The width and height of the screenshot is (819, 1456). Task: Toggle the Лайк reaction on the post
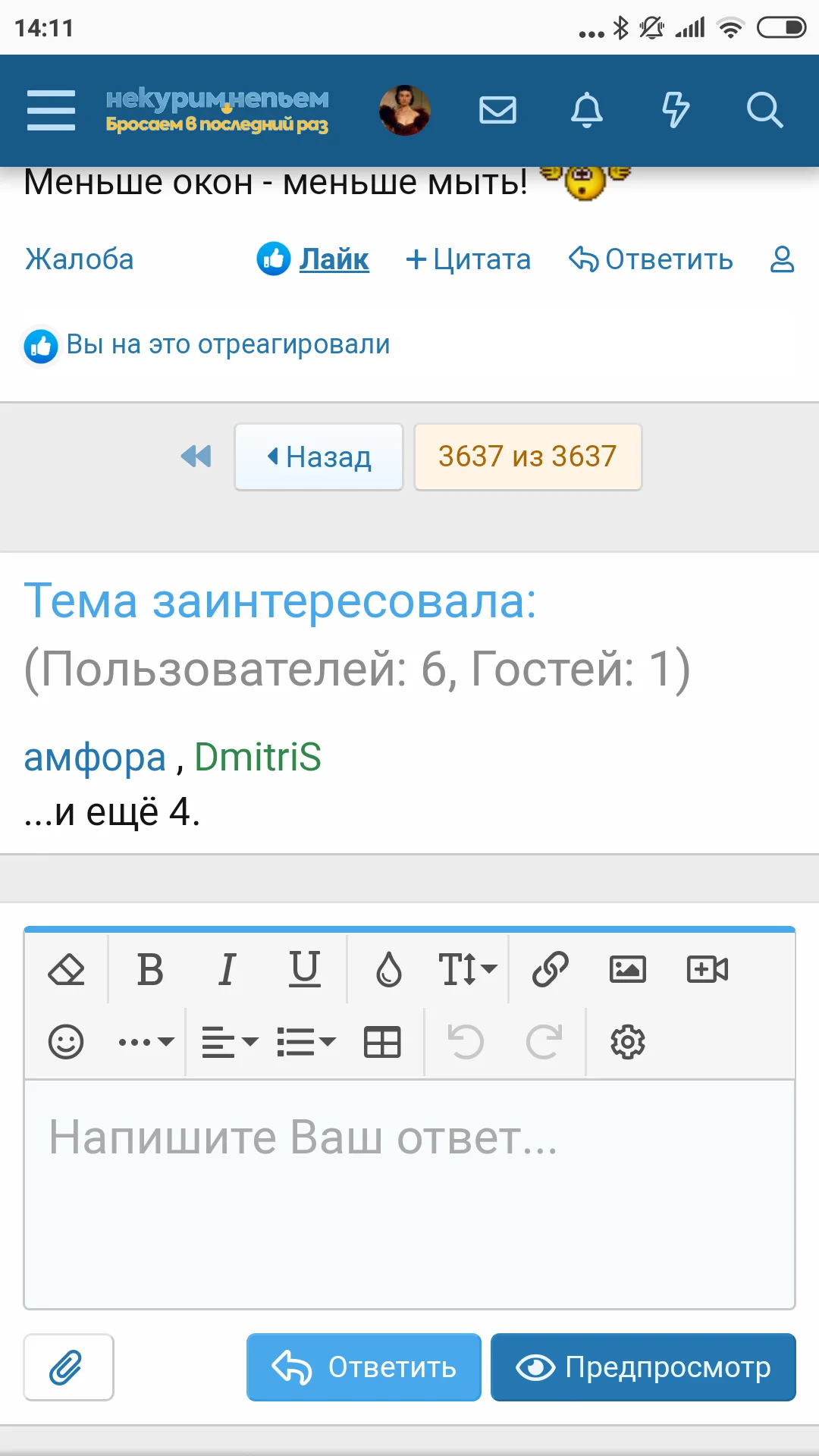pyautogui.click(x=313, y=259)
